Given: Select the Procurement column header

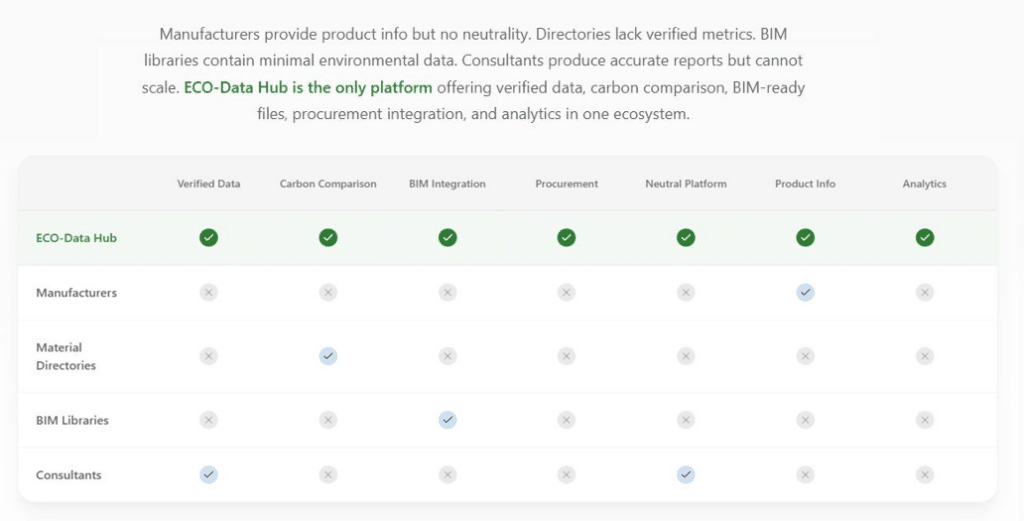Looking at the screenshot, I should 566,184.
